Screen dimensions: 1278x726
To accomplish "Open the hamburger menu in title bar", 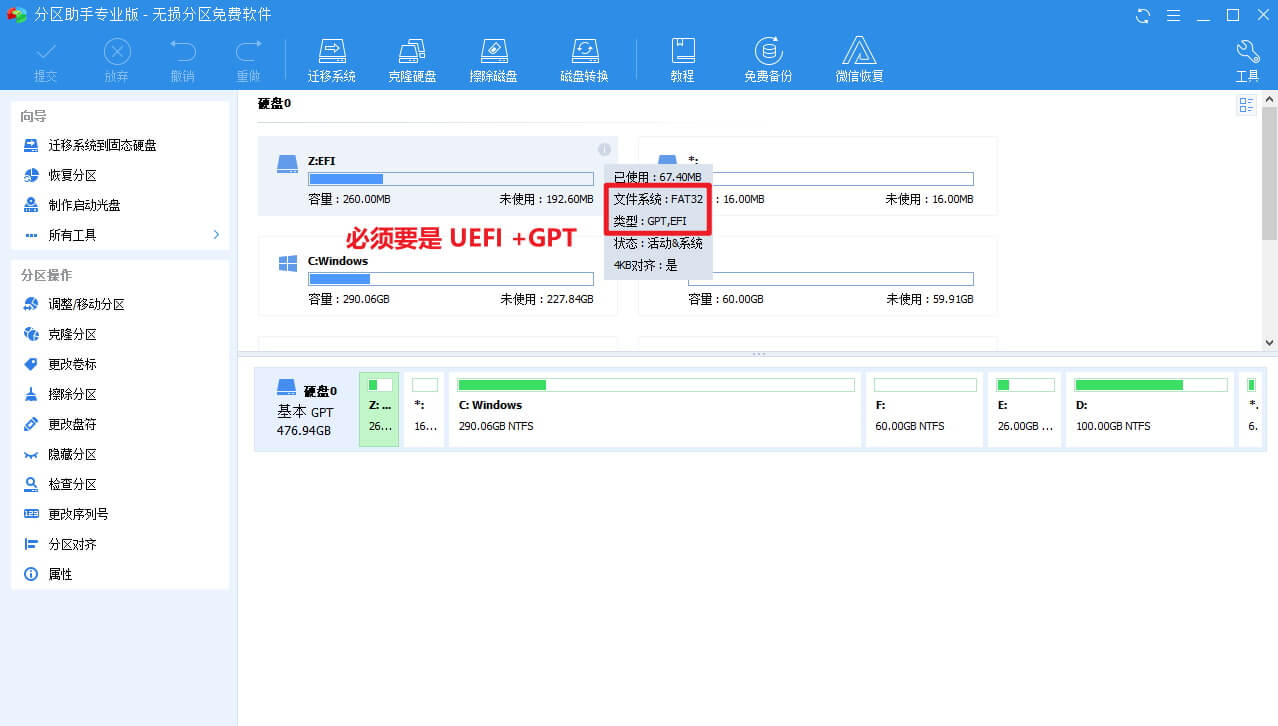I will pos(1173,16).
